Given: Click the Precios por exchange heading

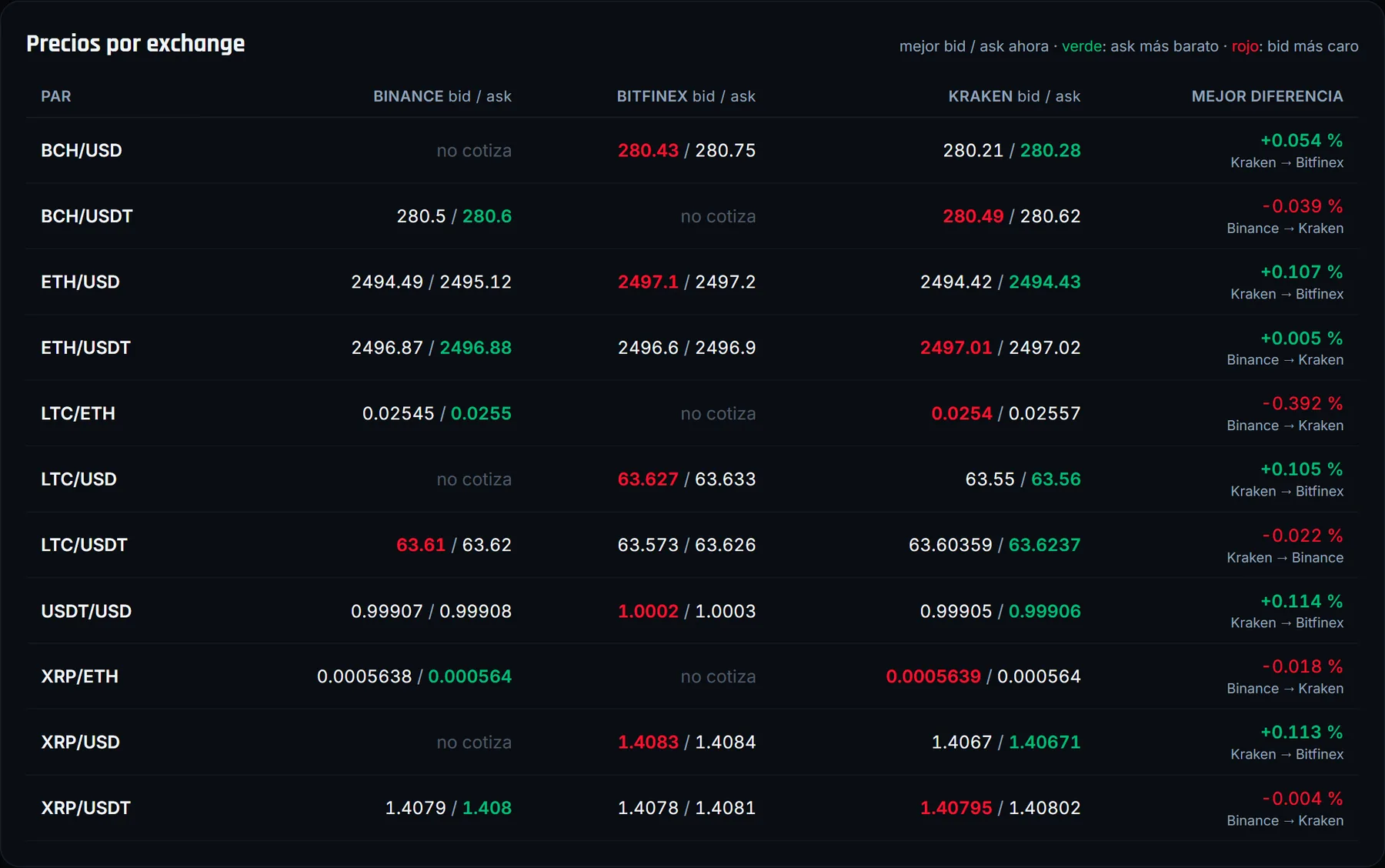Looking at the screenshot, I should [135, 44].
